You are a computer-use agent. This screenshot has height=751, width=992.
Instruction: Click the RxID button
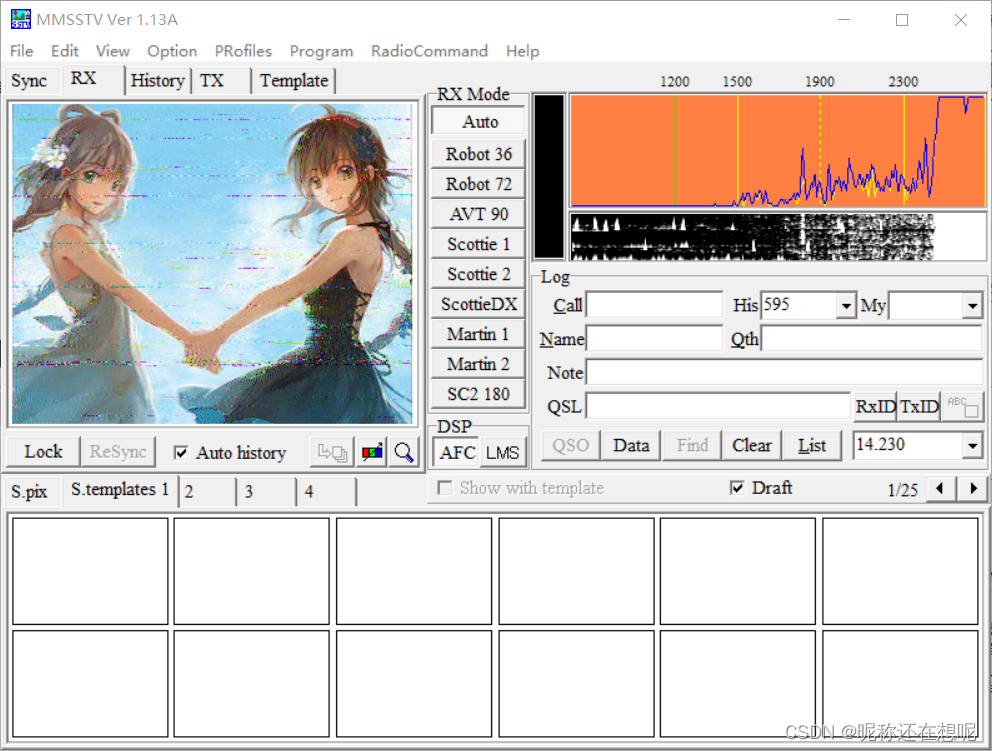pos(876,406)
